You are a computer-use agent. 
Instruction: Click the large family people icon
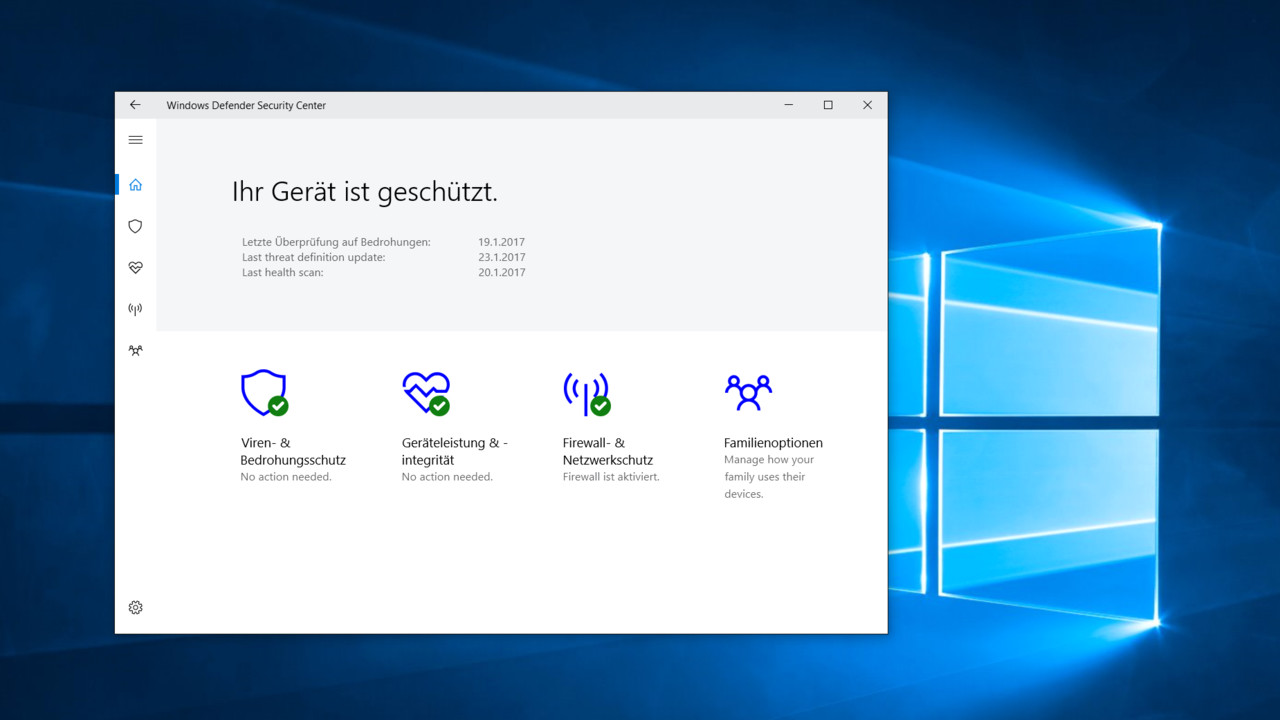[x=748, y=392]
